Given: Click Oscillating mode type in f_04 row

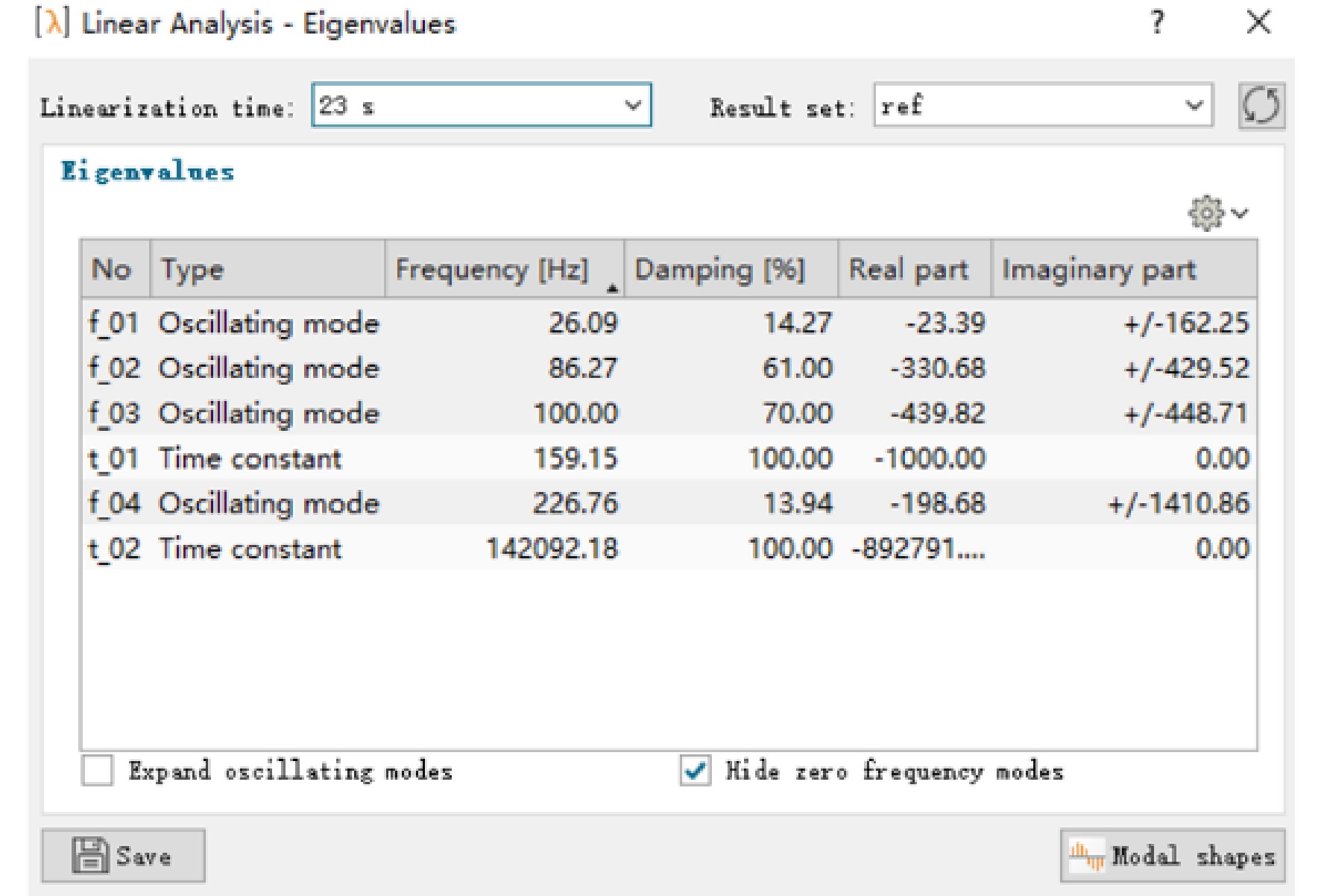Looking at the screenshot, I should pos(269,503).
